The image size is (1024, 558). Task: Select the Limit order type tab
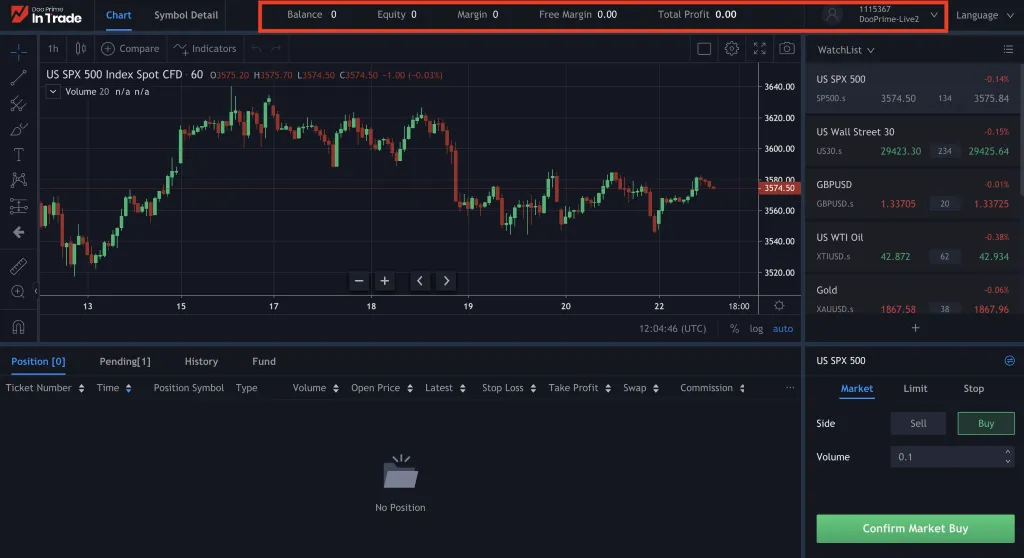pos(915,389)
